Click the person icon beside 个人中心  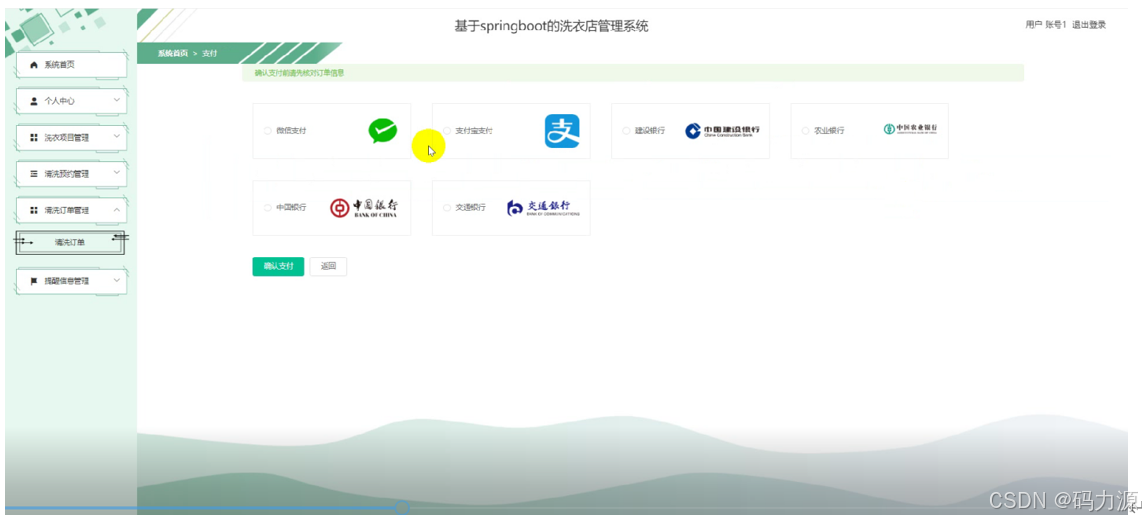(x=34, y=101)
